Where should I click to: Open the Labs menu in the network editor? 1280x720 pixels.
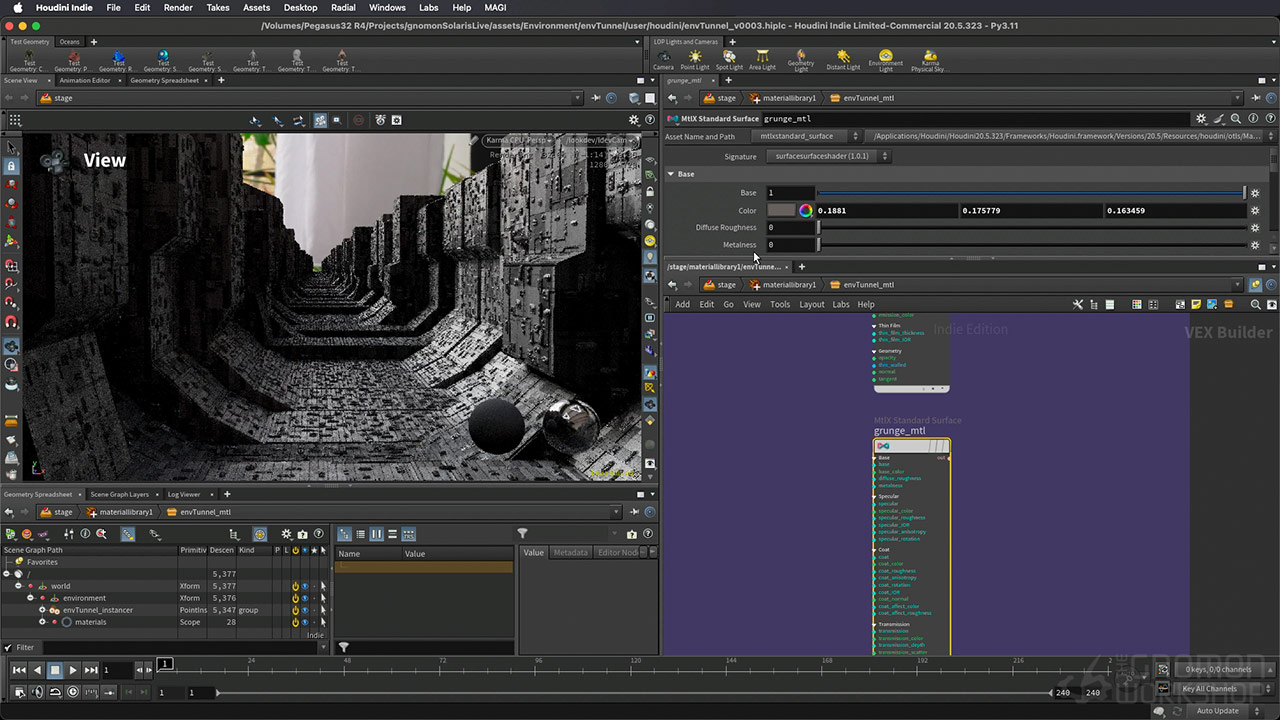tap(841, 304)
